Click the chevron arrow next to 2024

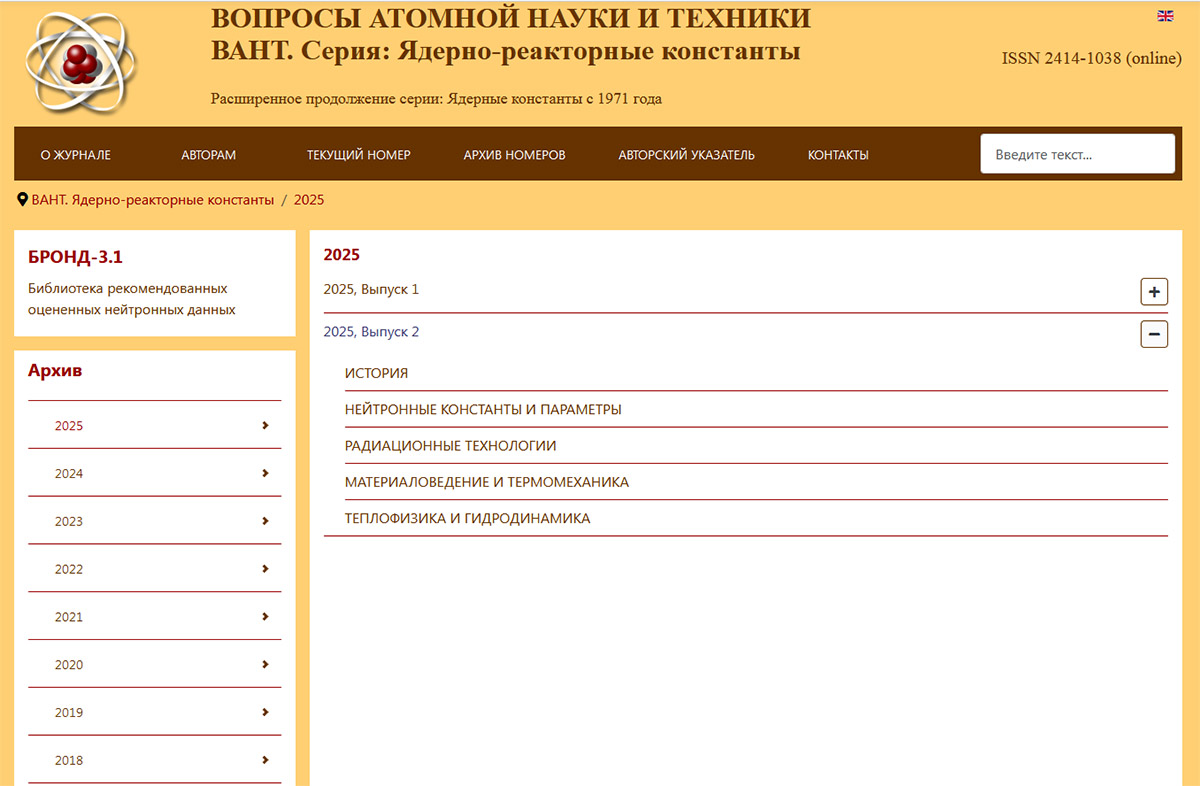(265, 473)
